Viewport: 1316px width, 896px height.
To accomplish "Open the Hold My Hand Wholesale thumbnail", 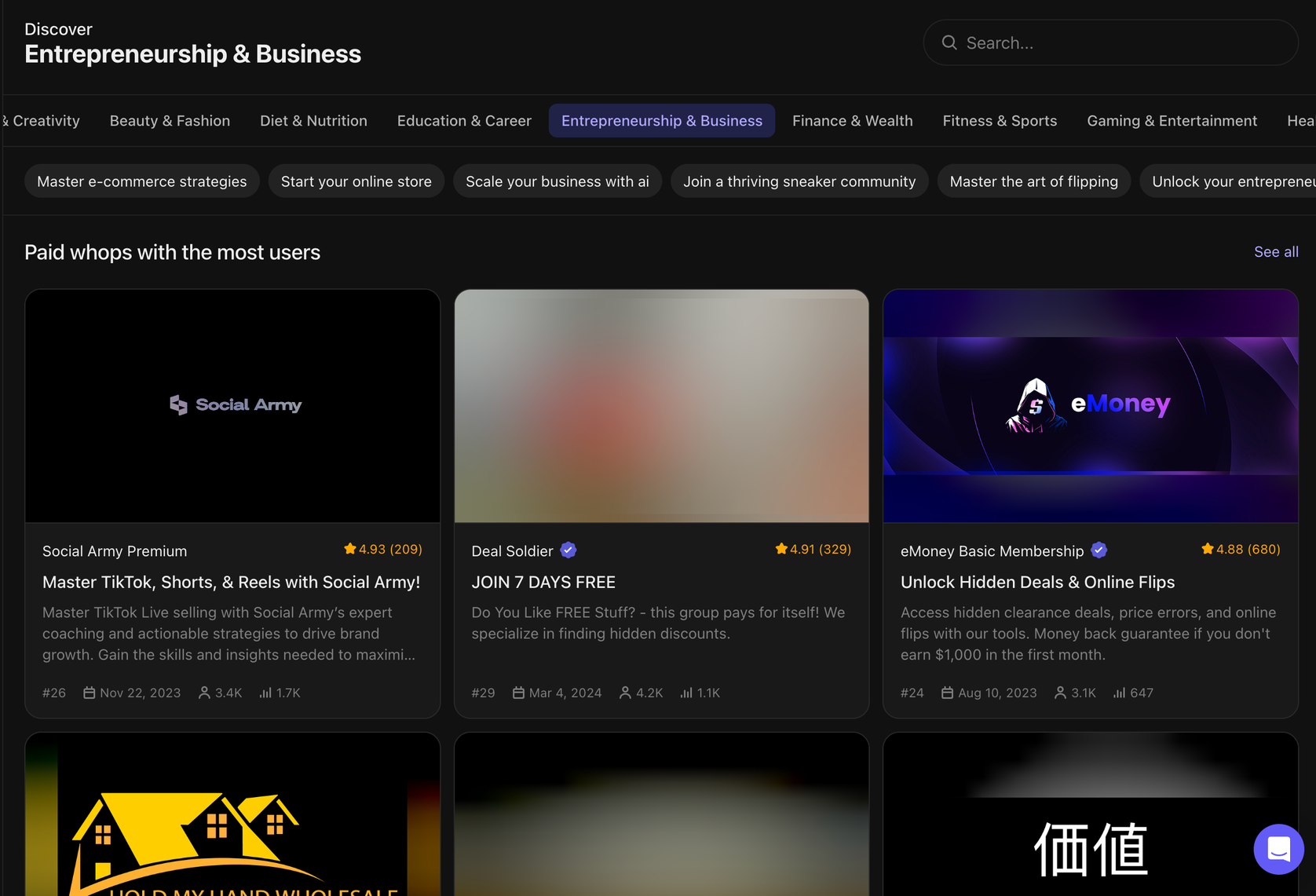I will pyautogui.click(x=232, y=814).
